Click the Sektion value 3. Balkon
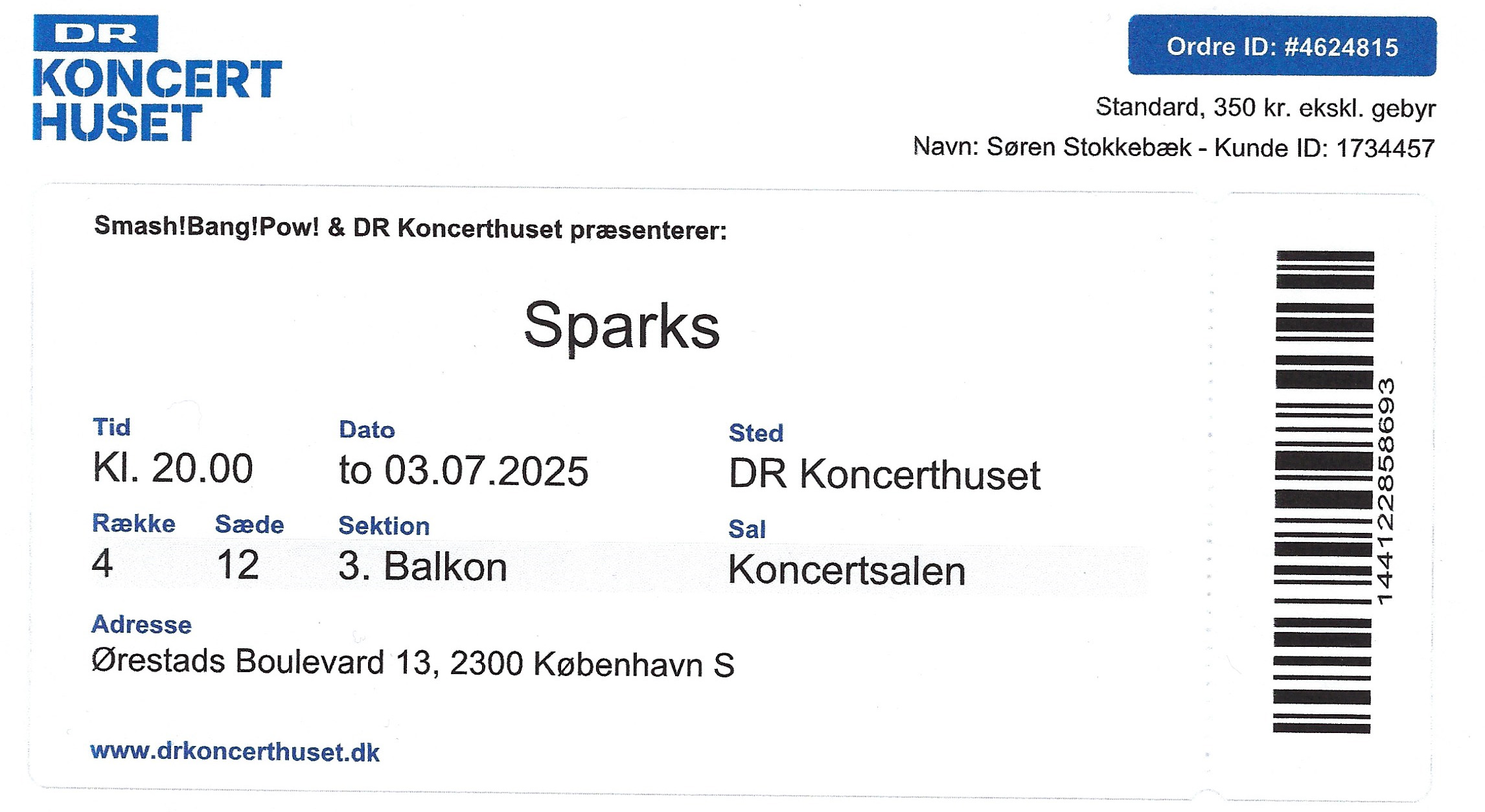Viewport: 1485px width, 812px height. [422, 567]
